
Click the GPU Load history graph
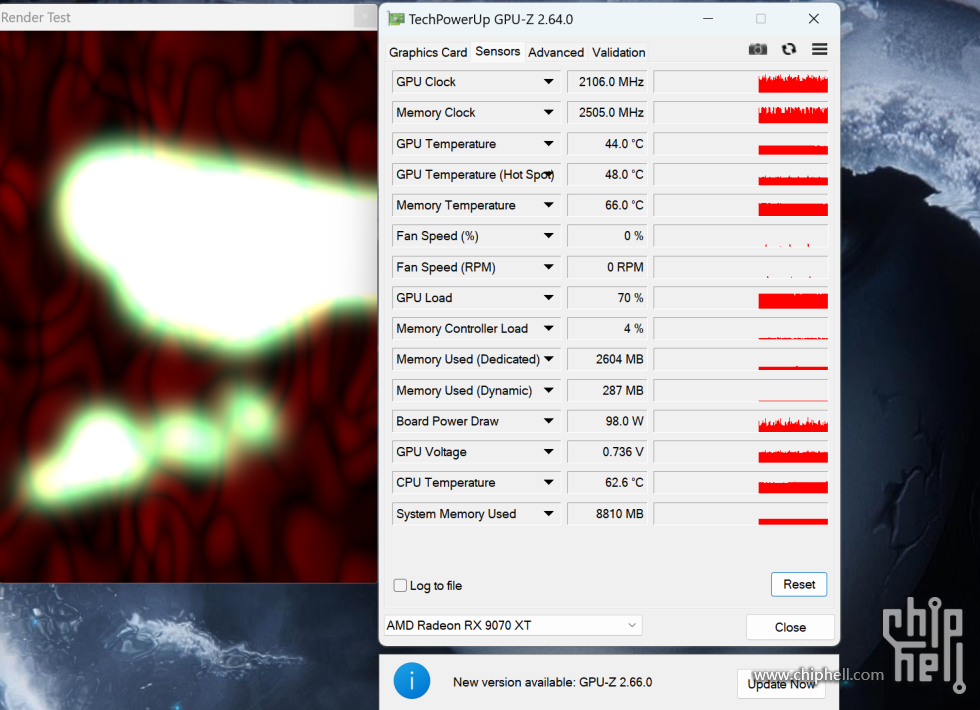tap(741, 298)
